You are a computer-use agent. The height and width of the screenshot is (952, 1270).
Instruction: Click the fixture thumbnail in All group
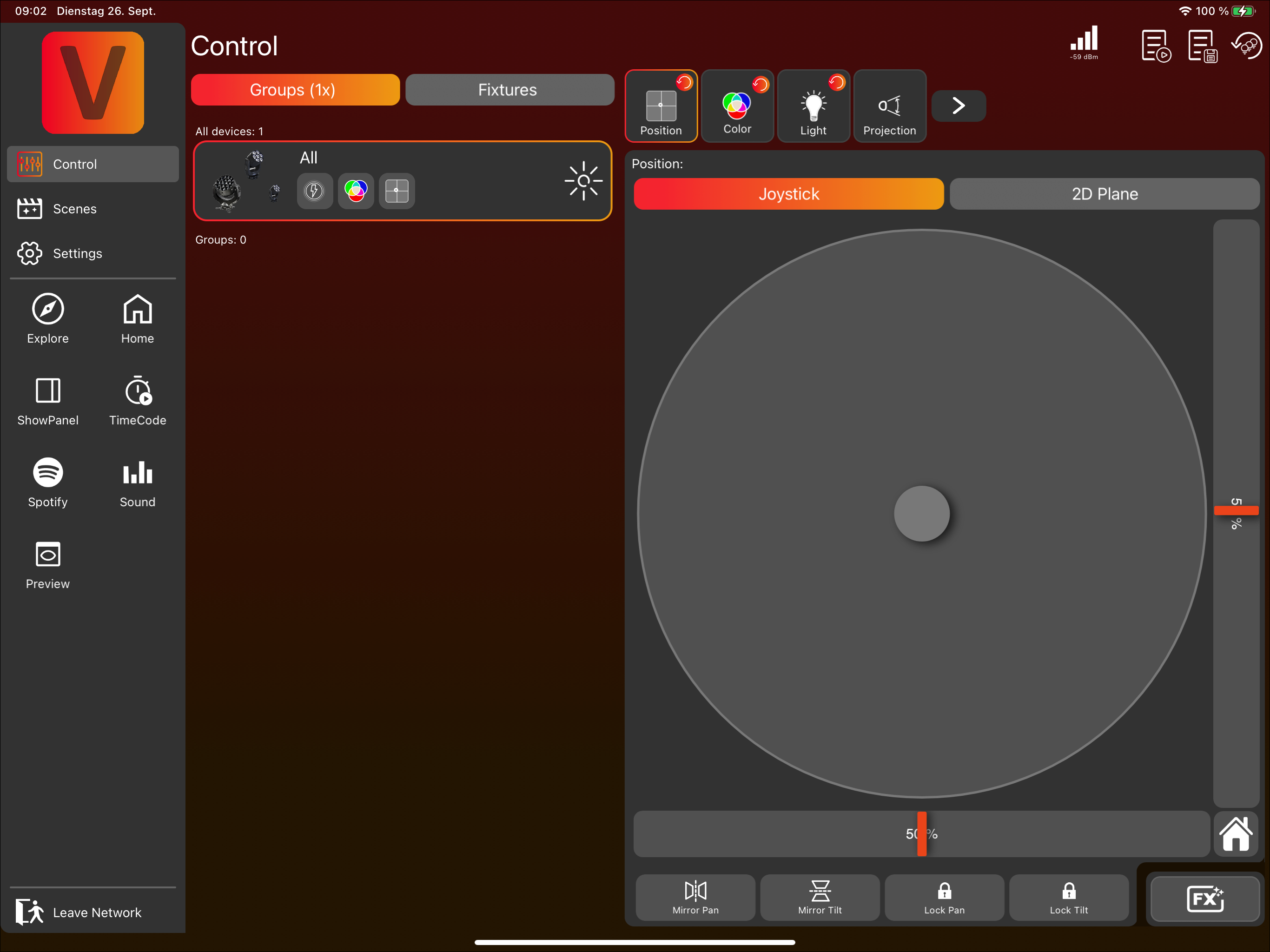point(246,181)
